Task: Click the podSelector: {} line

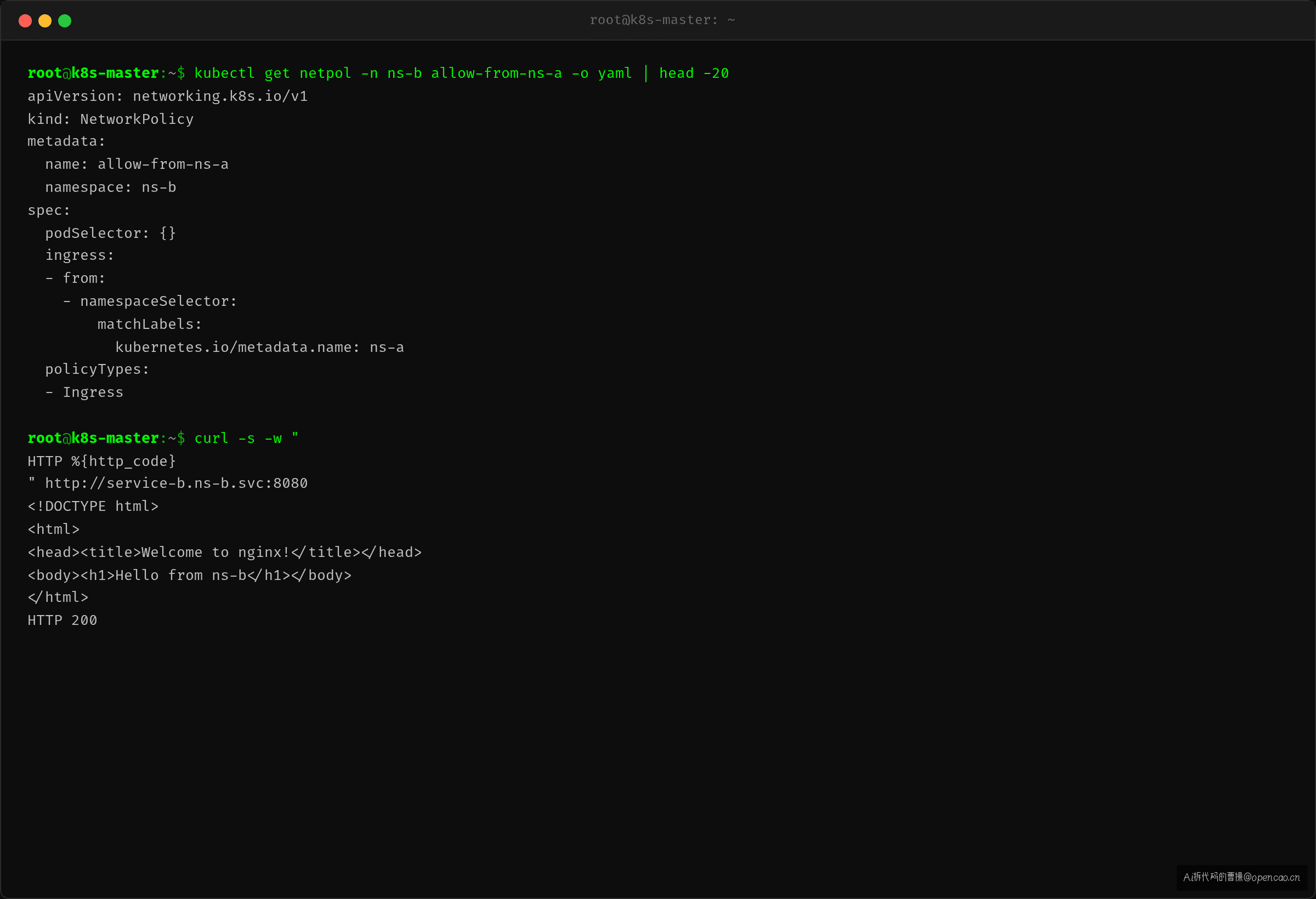Action: coord(111,232)
